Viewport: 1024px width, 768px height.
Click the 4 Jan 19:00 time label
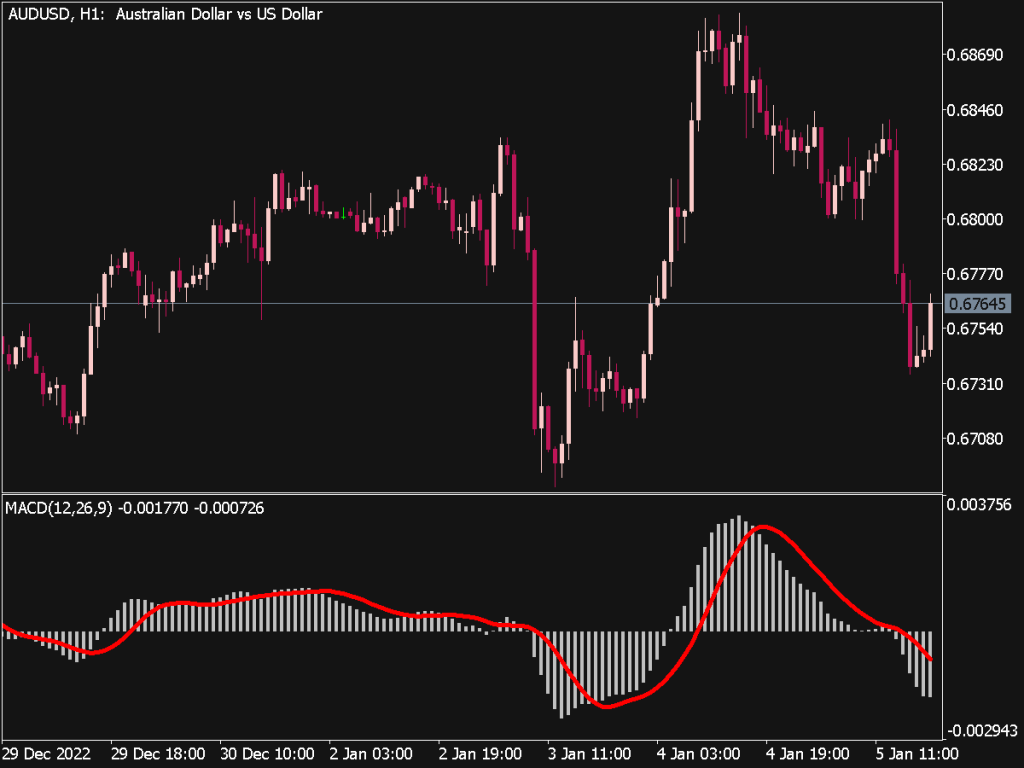pyautogui.click(x=807, y=753)
